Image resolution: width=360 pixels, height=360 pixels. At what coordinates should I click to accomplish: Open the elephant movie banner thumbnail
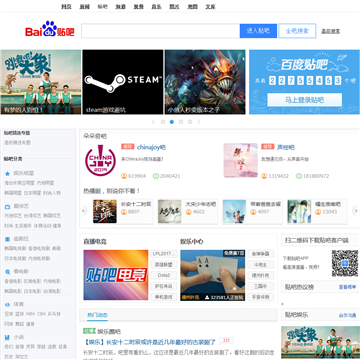point(40,82)
